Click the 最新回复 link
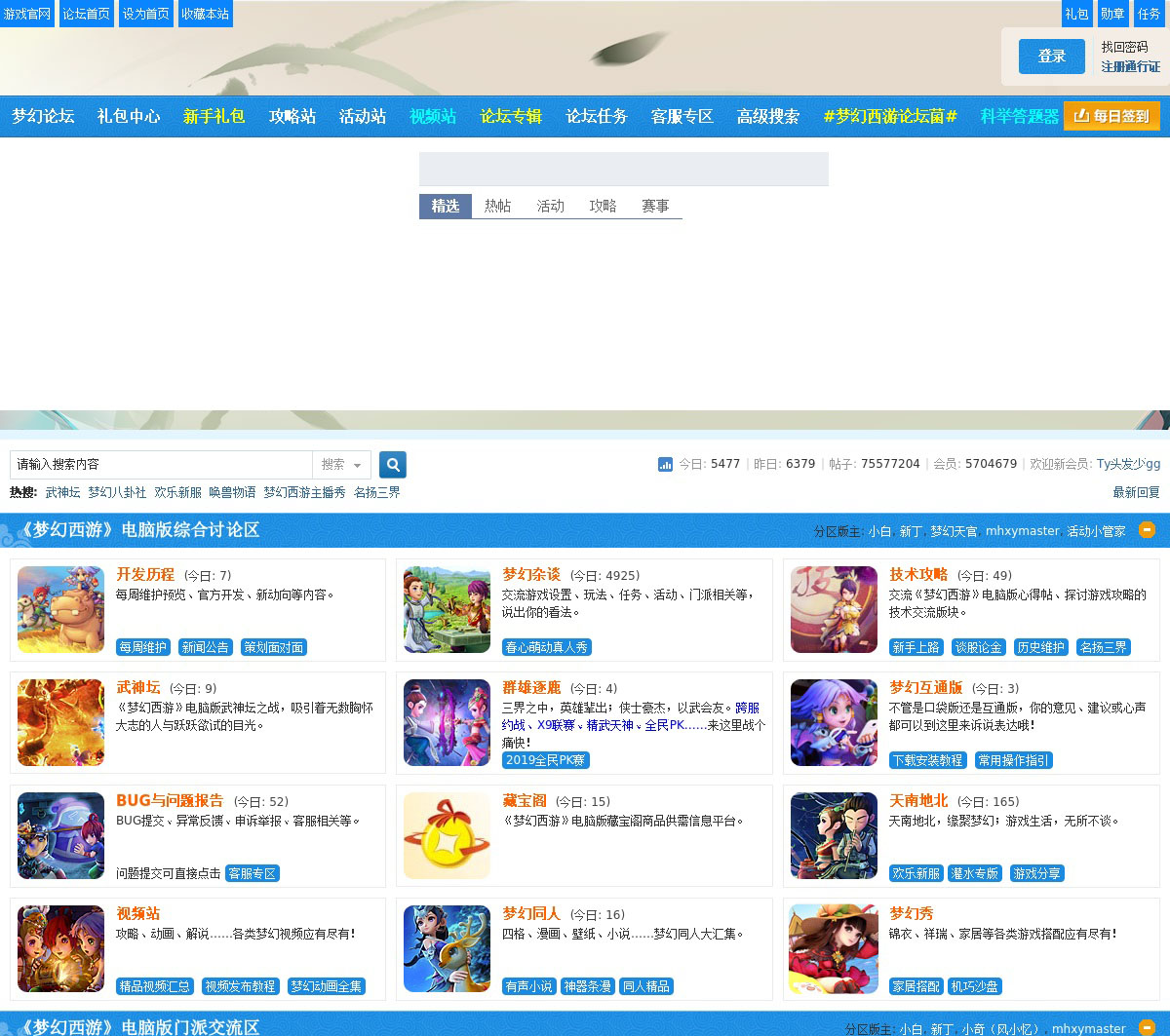Image resolution: width=1170 pixels, height=1036 pixels. pyautogui.click(x=1136, y=492)
